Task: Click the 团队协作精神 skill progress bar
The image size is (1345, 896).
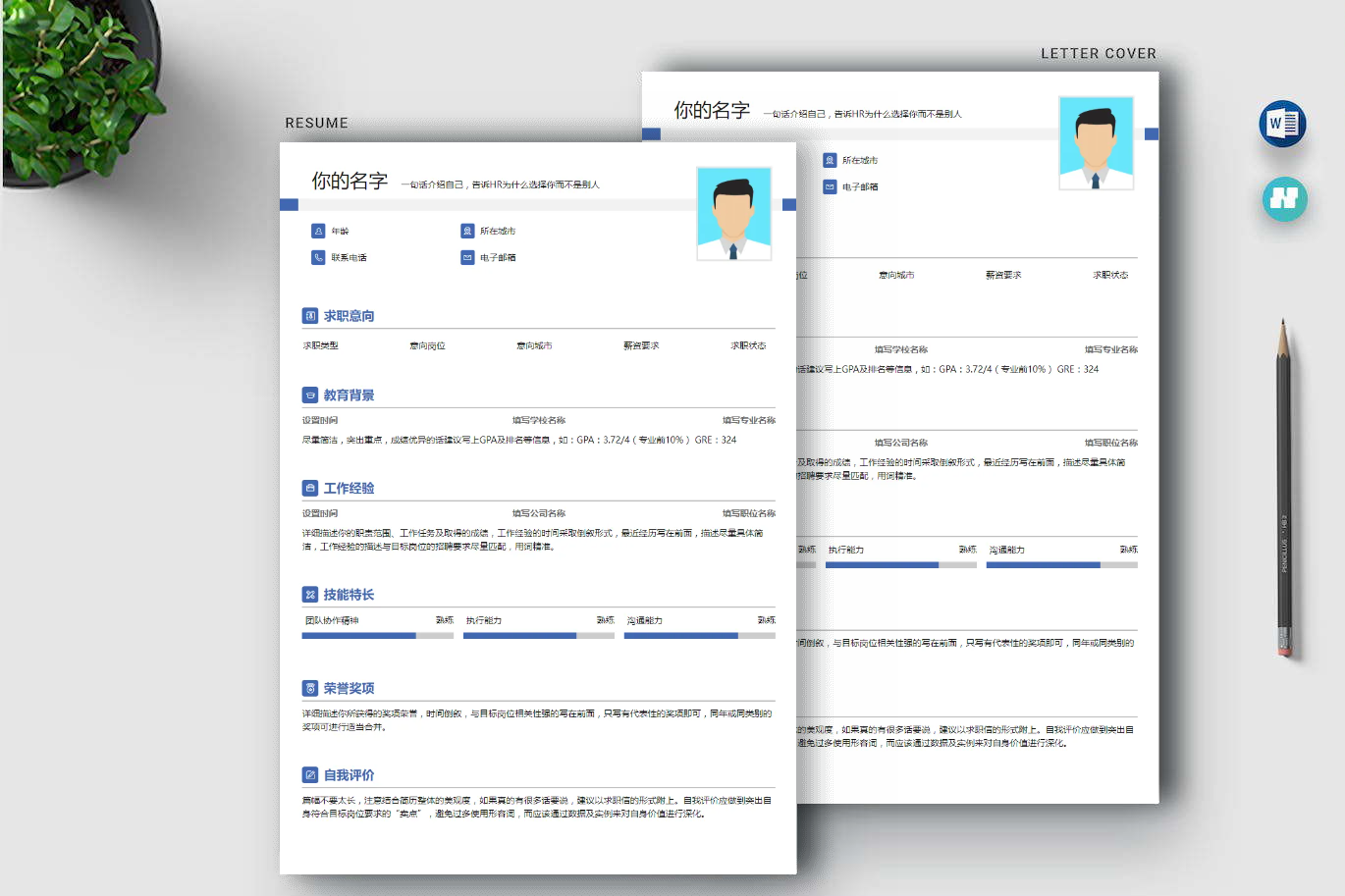Action: click(x=378, y=636)
